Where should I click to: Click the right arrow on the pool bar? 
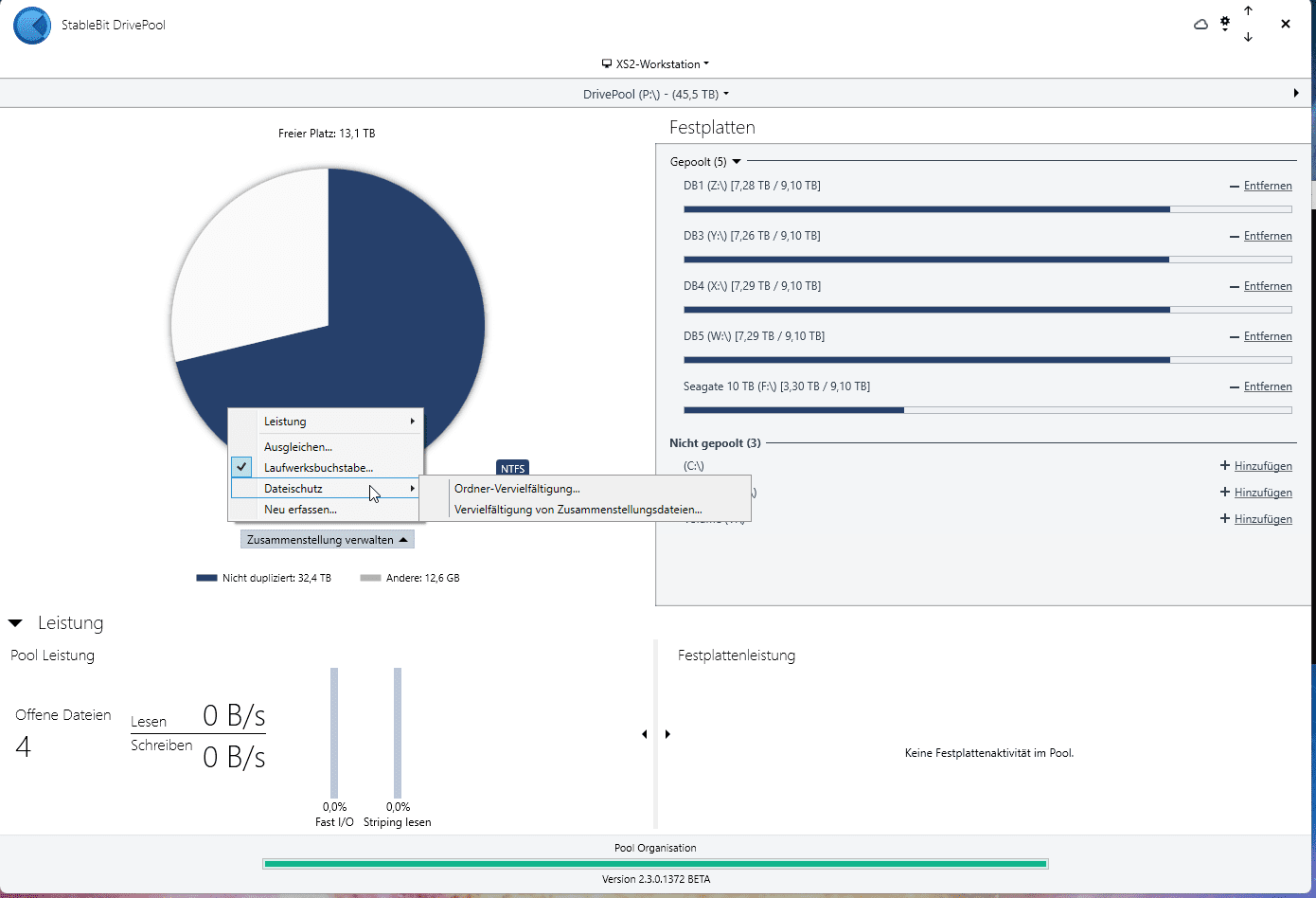(1296, 93)
